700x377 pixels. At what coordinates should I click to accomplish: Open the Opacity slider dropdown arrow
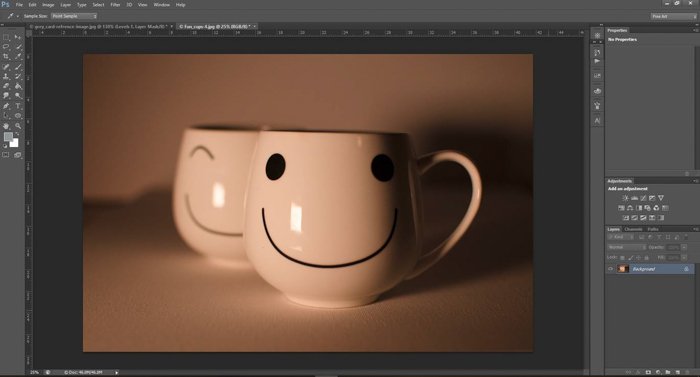683,247
